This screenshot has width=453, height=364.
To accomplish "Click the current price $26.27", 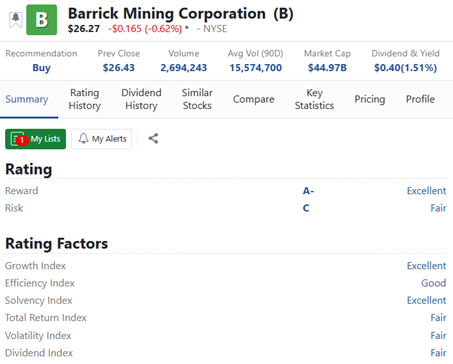I will pos(84,29).
